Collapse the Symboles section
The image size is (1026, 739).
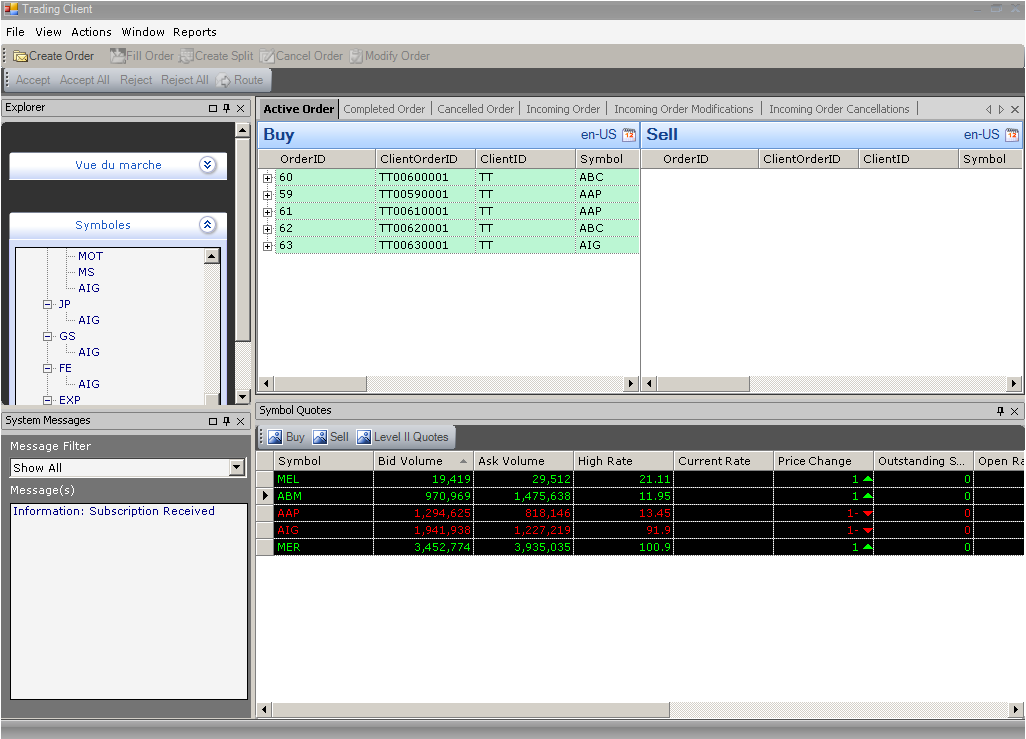(x=208, y=226)
